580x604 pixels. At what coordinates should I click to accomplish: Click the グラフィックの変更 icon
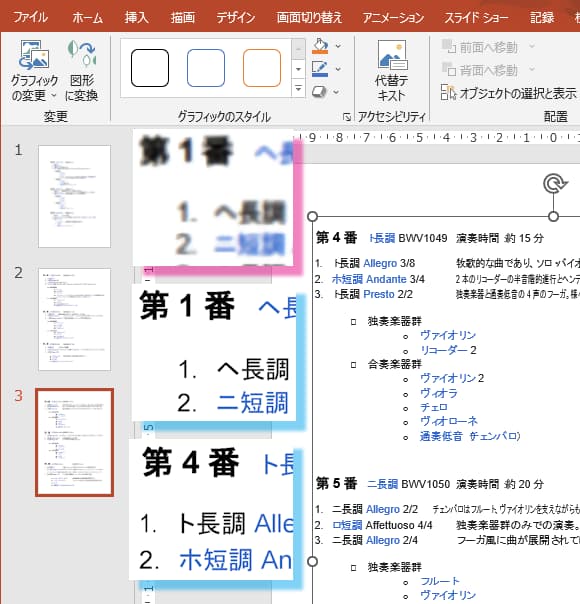click(x=34, y=54)
